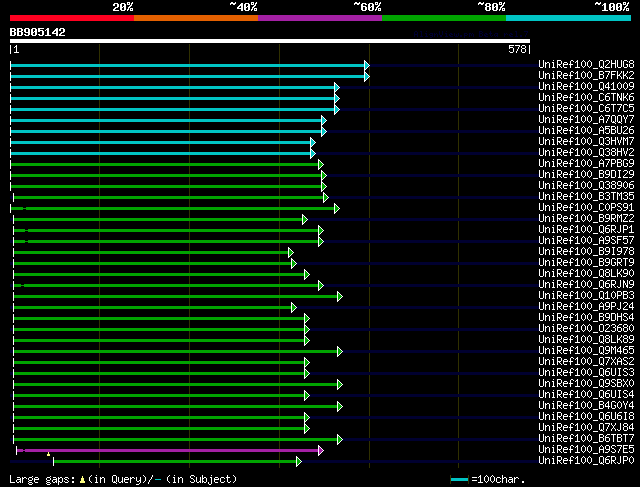Select the UniRef100_Q6UIS3 label
Viewport: 640px width, 487px height.
pyautogui.click(x=586, y=373)
